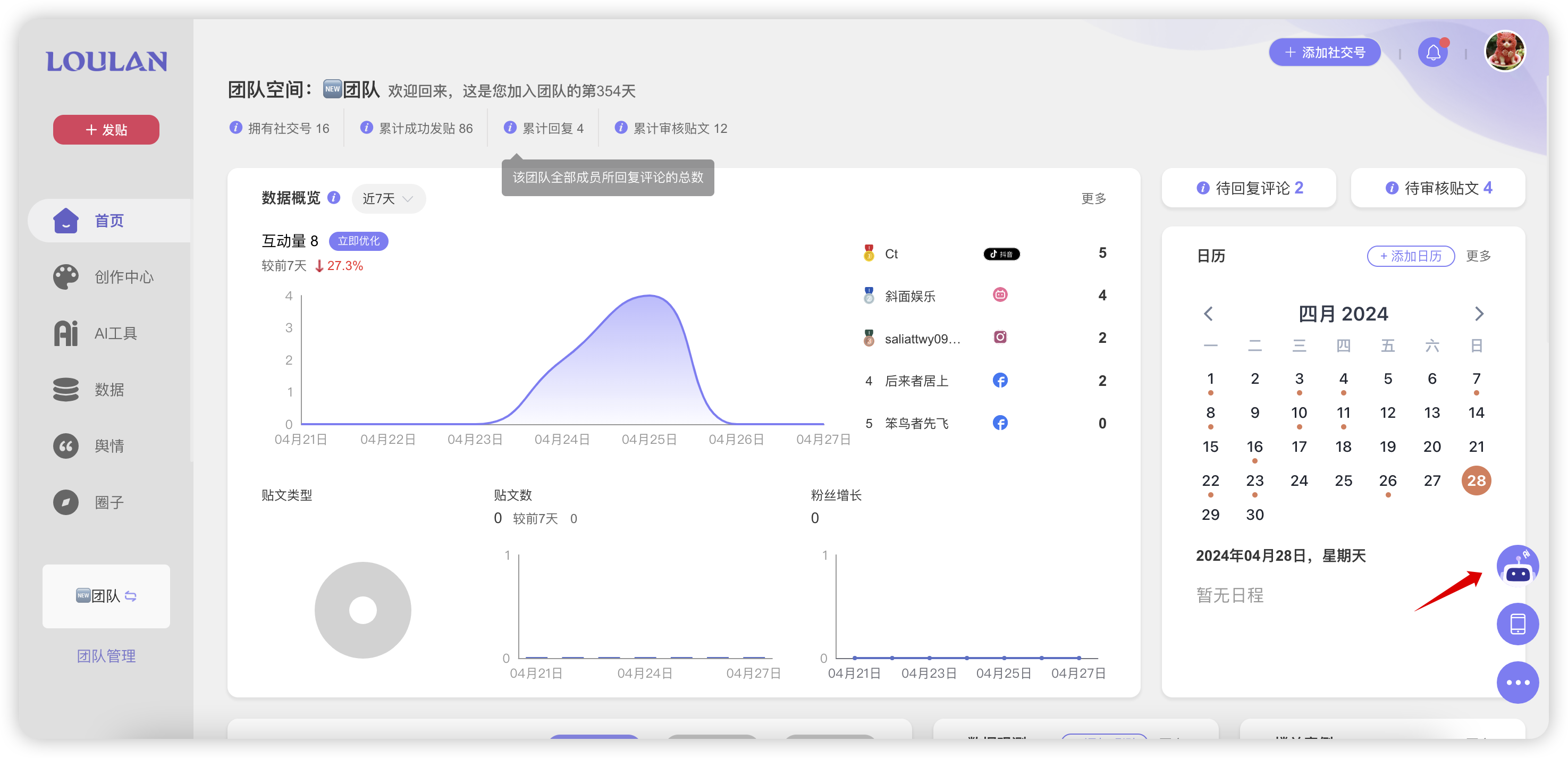Click the red 发贴 post button
Image resolution: width=1568 pixels, height=758 pixels.
click(106, 130)
